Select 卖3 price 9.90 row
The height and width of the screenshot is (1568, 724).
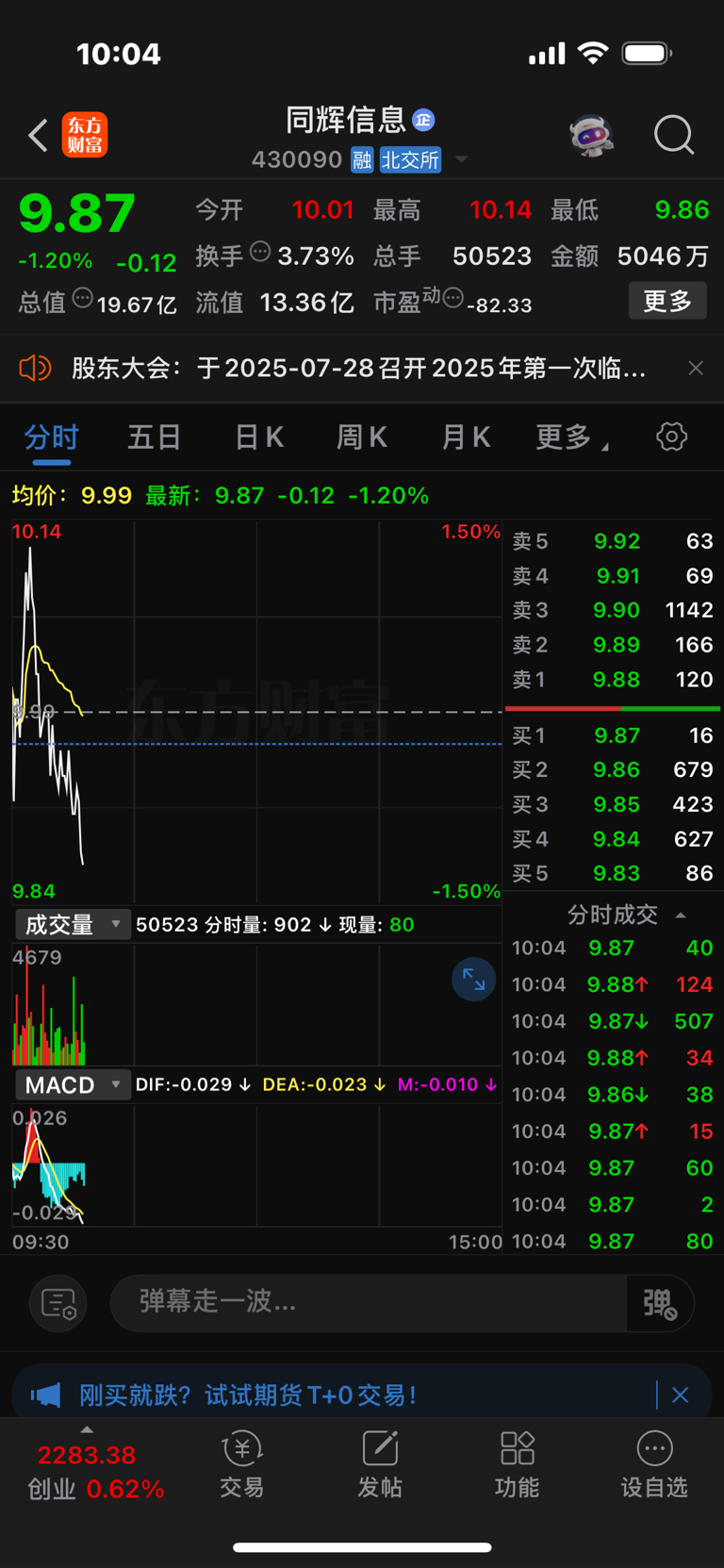613,610
